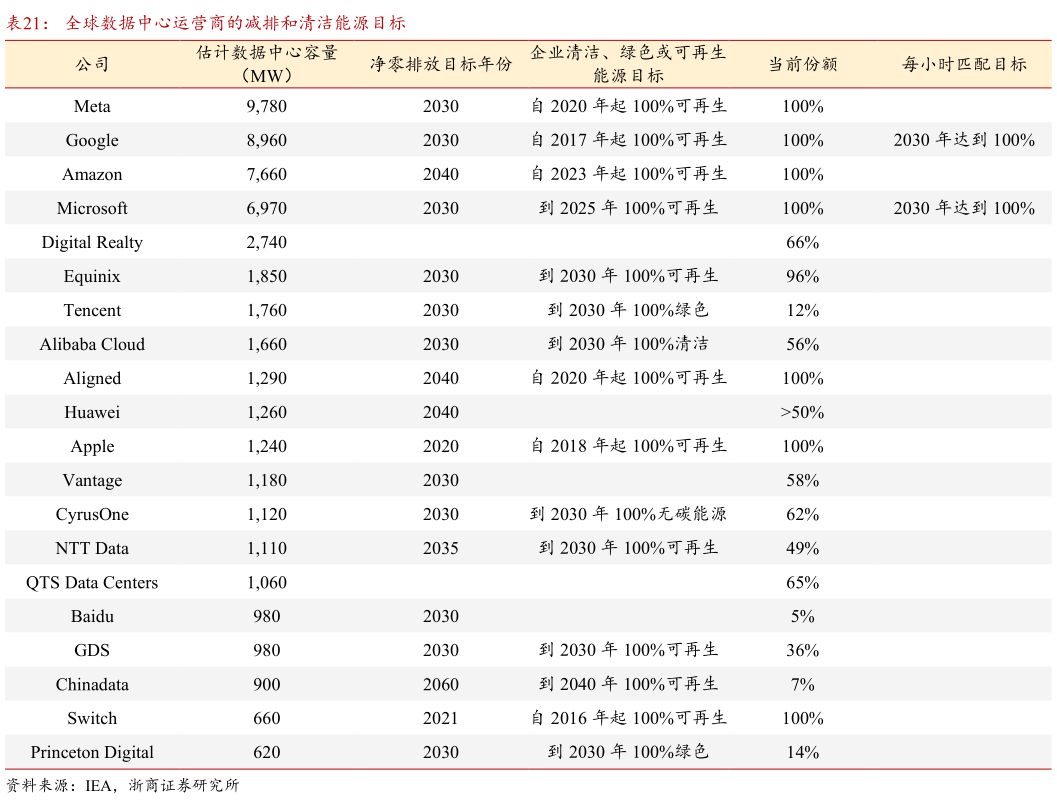
Task: Click the 到 2030 年 100%无碳能源 cell
Action: (x=628, y=515)
